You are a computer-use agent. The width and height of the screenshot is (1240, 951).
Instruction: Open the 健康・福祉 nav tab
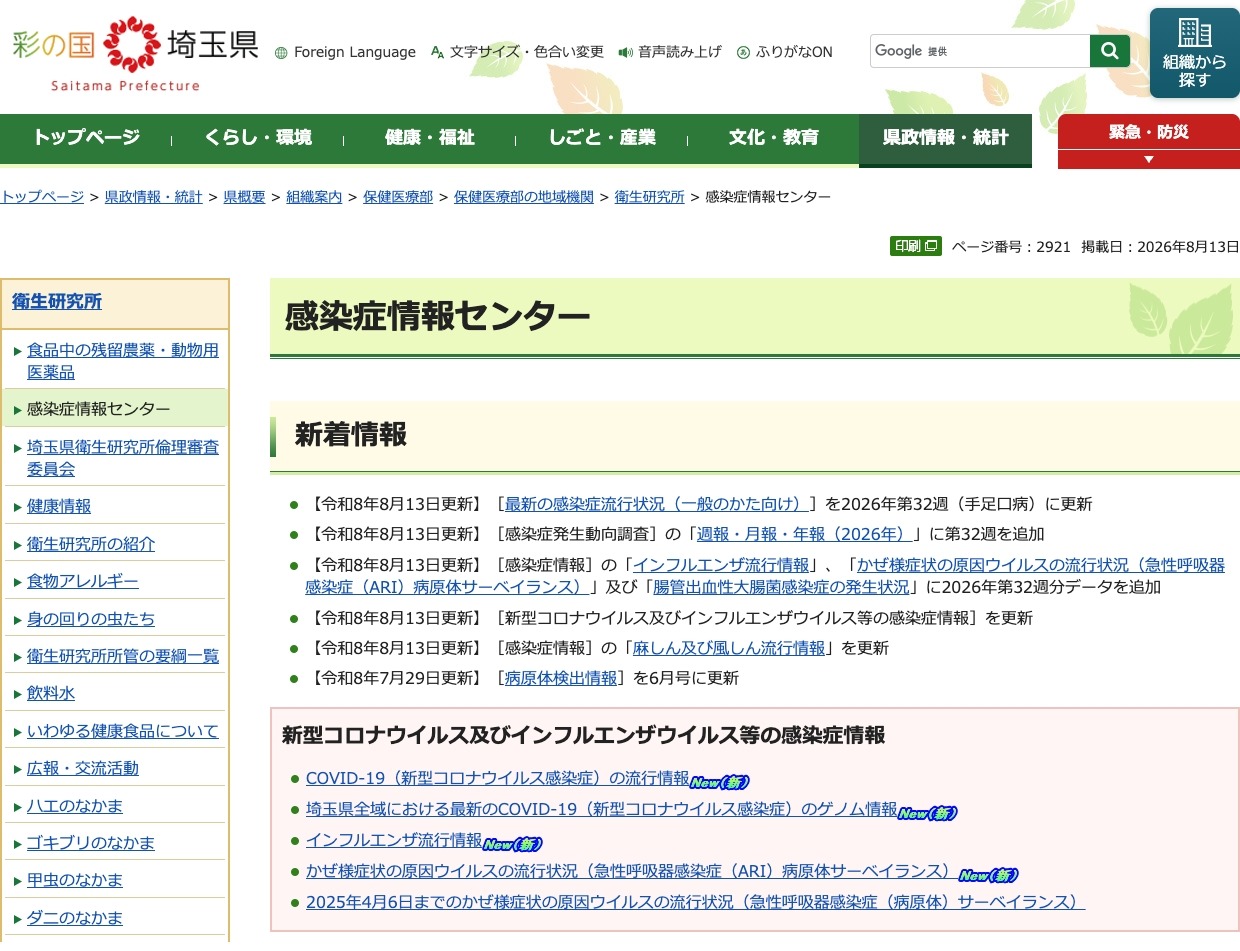click(x=430, y=138)
